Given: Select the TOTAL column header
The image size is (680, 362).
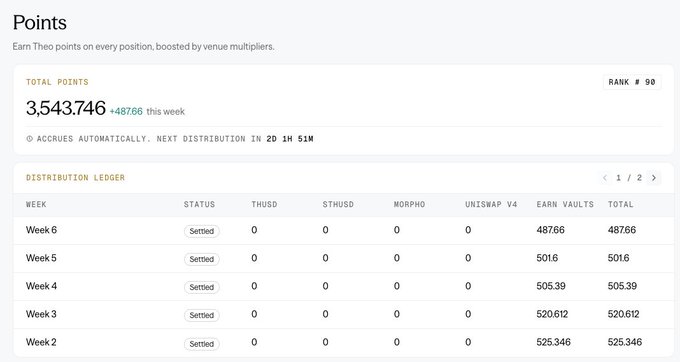Looking at the screenshot, I should click(x=621, y=204).
